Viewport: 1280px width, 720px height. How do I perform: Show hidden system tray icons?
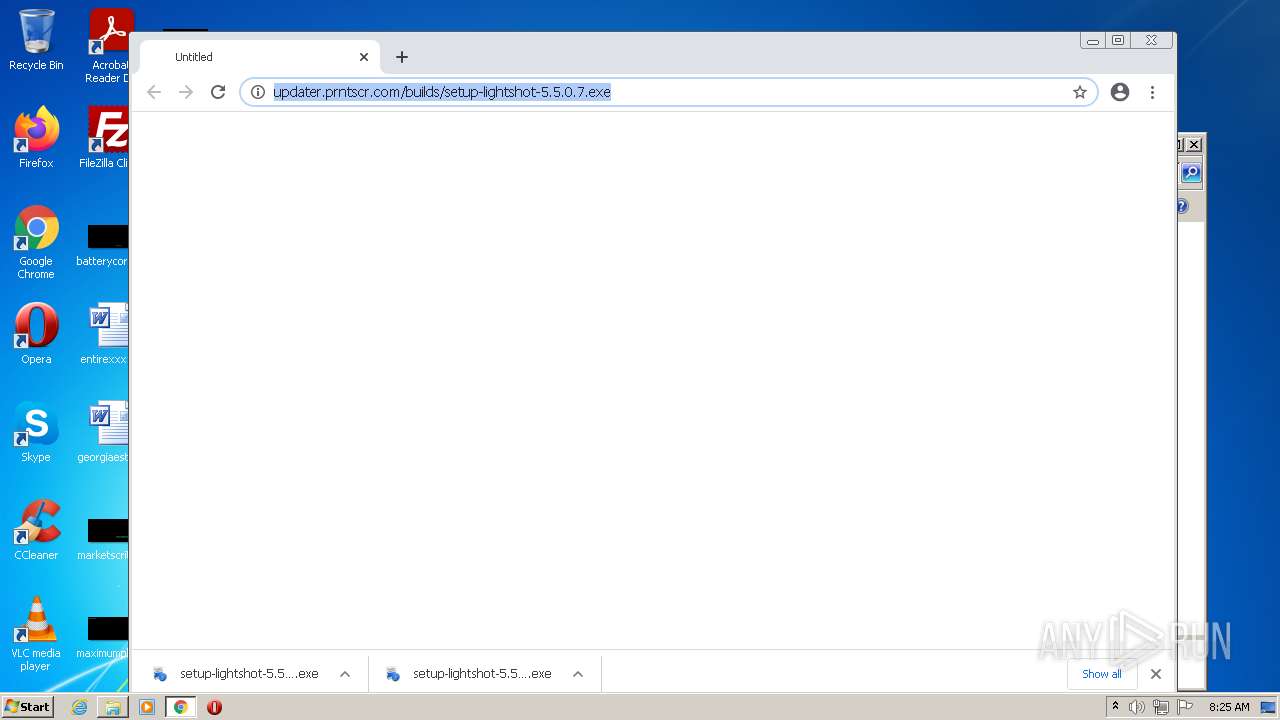(x=1115, y=707)
